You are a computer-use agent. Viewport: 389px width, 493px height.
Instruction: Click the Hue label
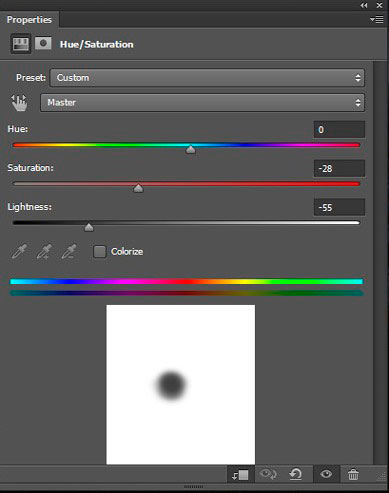(18, 129)
